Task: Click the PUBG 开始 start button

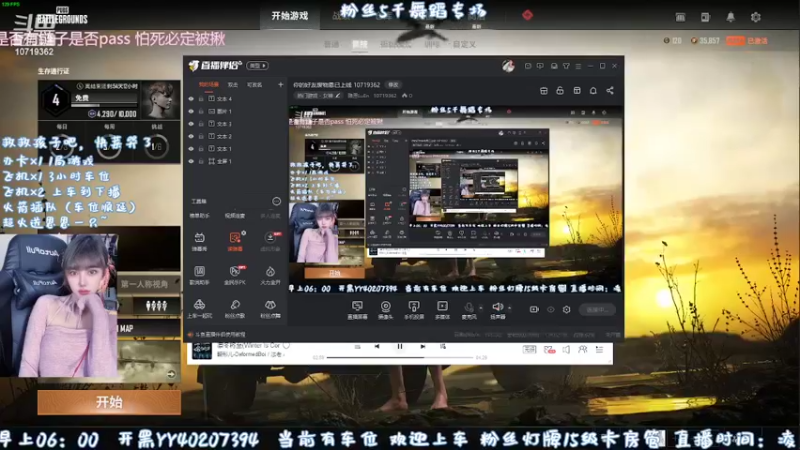Action: click(109, 403)
